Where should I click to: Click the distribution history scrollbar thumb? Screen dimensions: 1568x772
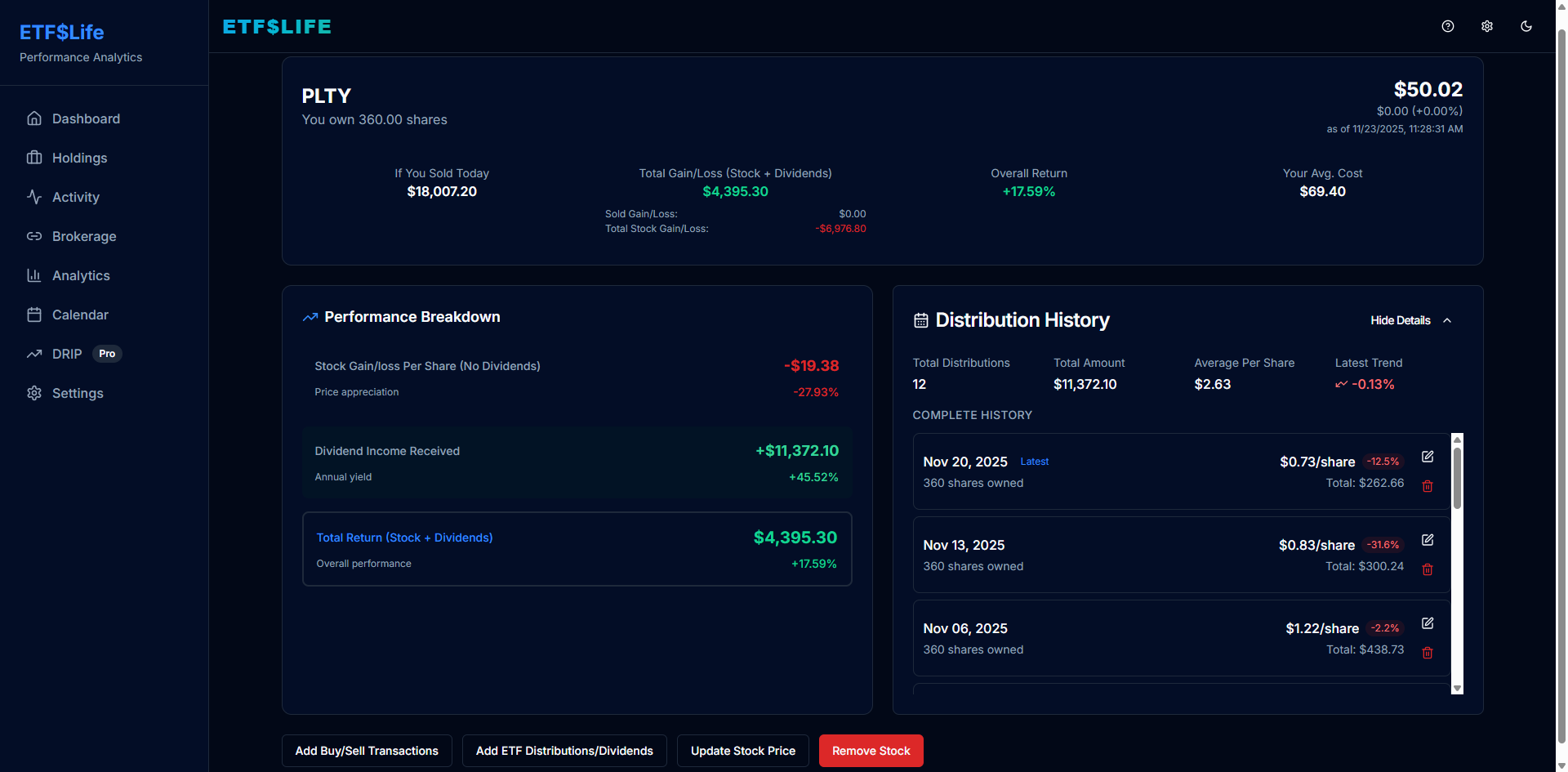1457,477
